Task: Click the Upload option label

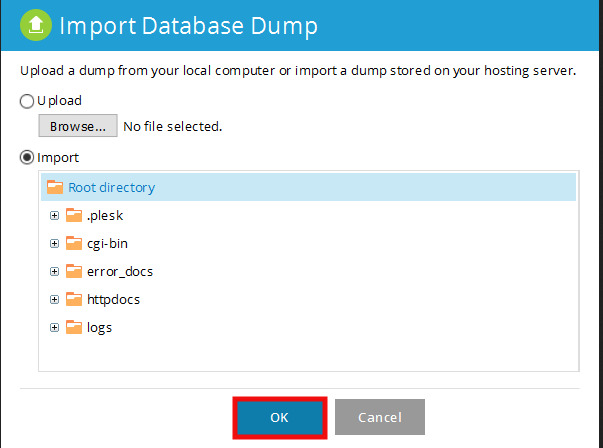Action: tap(59, 101)
